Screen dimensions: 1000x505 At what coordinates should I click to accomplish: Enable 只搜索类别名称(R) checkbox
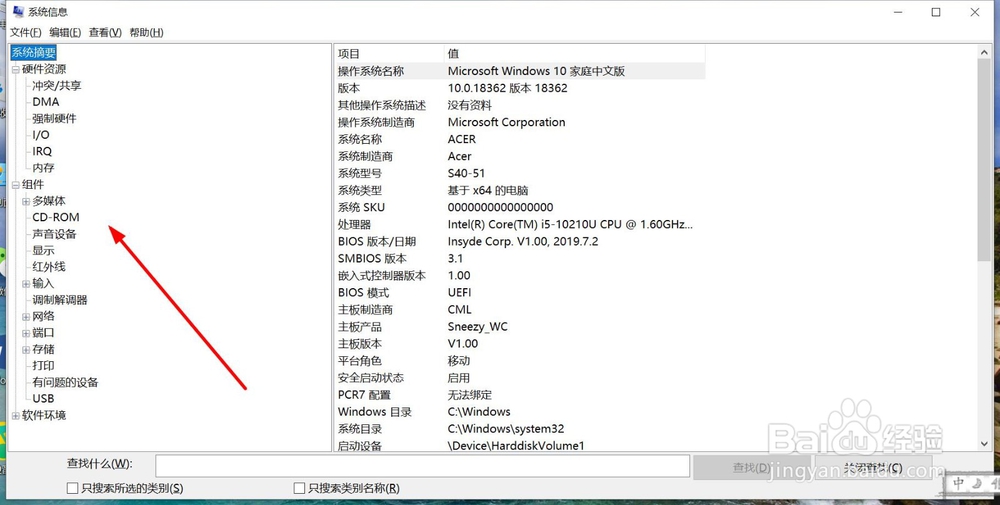coord(299,488)
